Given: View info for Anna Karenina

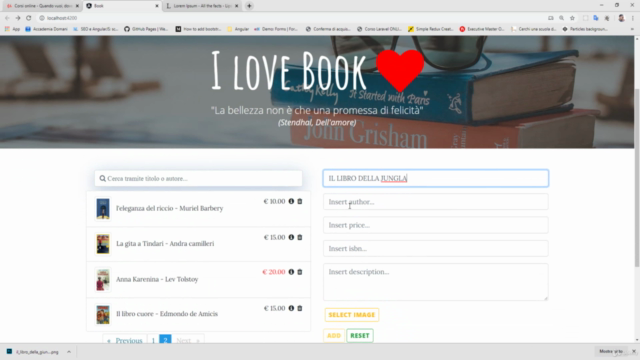Looking at the screenshot, I should 291,272.
